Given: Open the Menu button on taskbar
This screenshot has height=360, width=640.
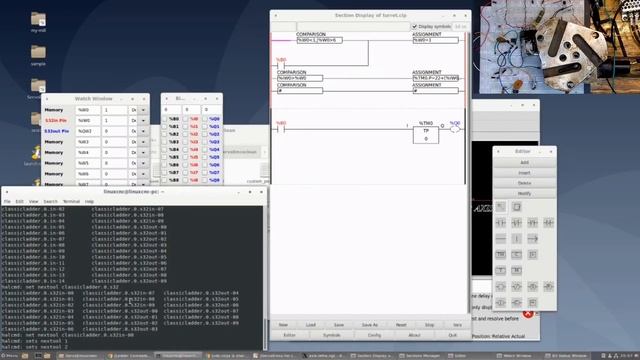Looking at the screenshot, I should coord(10,356).
